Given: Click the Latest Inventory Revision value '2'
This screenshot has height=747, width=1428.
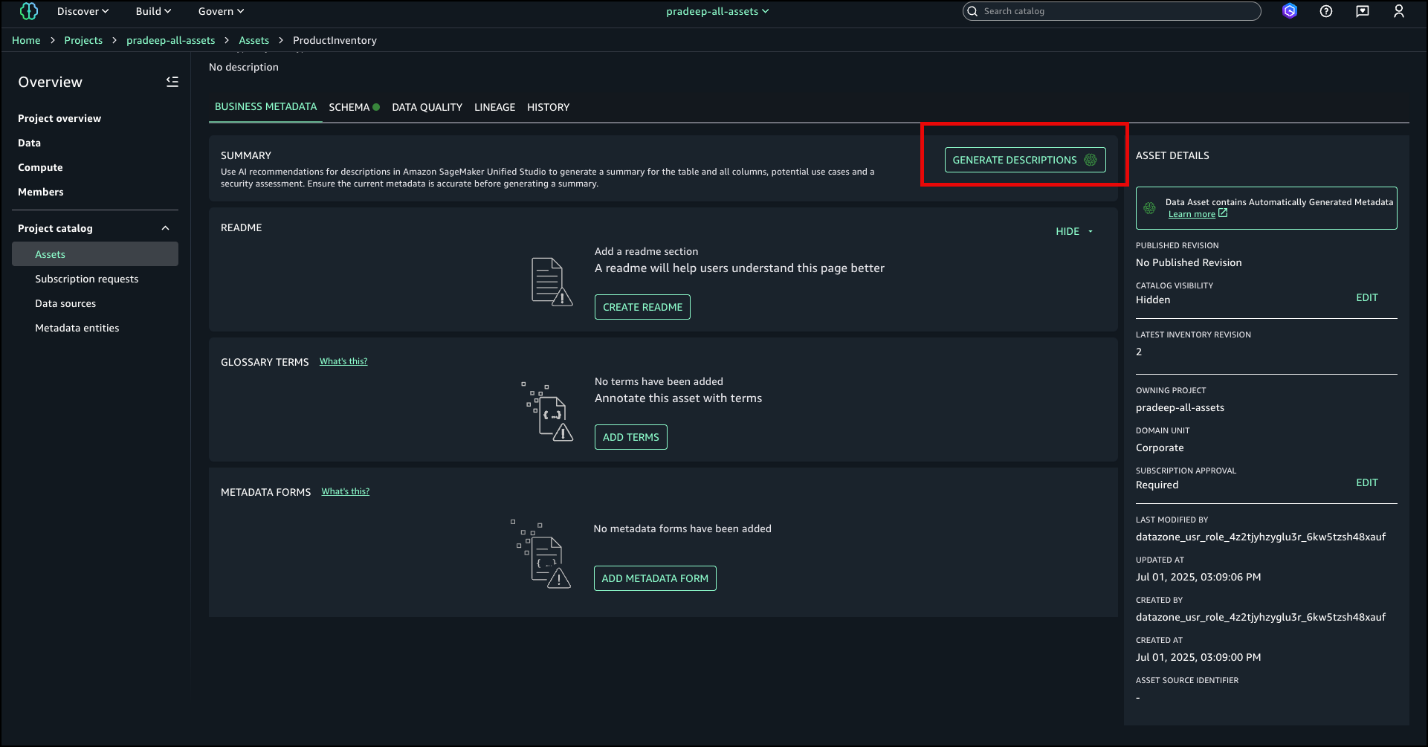Looking at the screenshot, I should pyautogui.click(x=1139, y=352).
